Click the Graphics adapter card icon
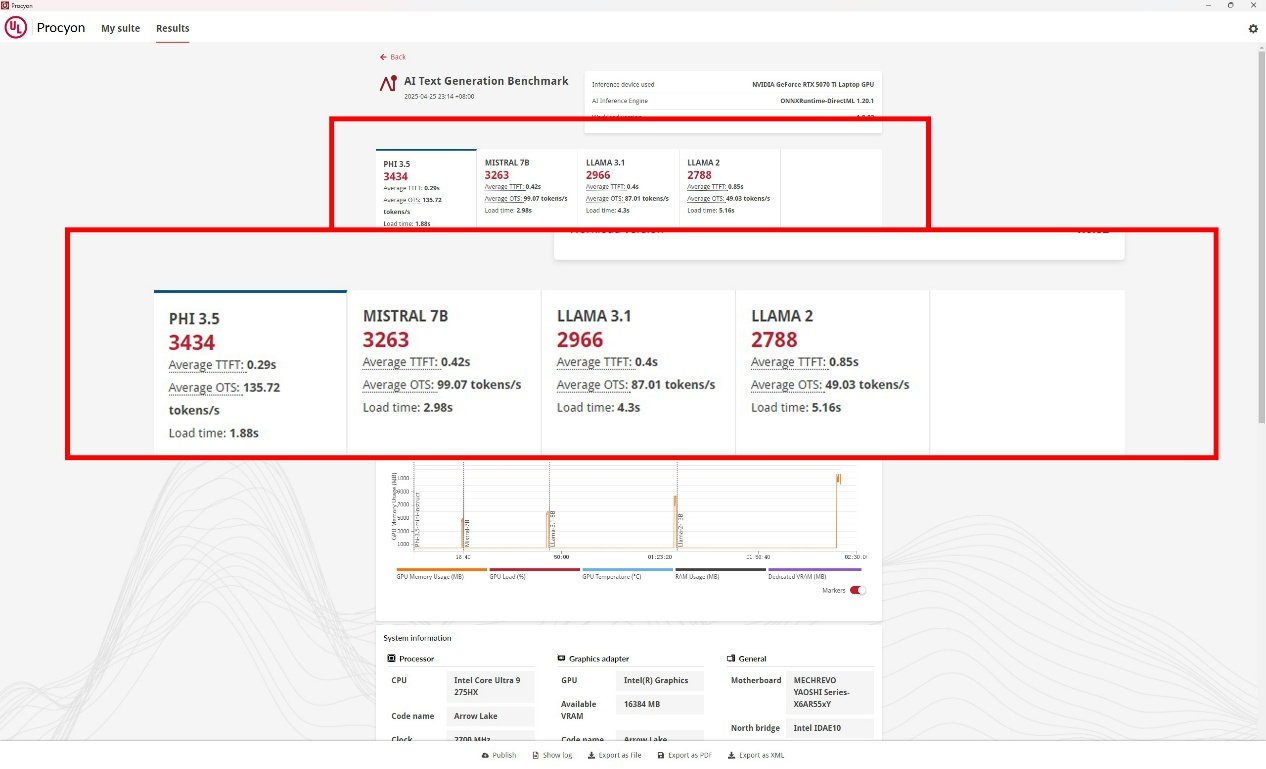The height and width of the screenshot is (769, 1266). [x=561, y=659]
